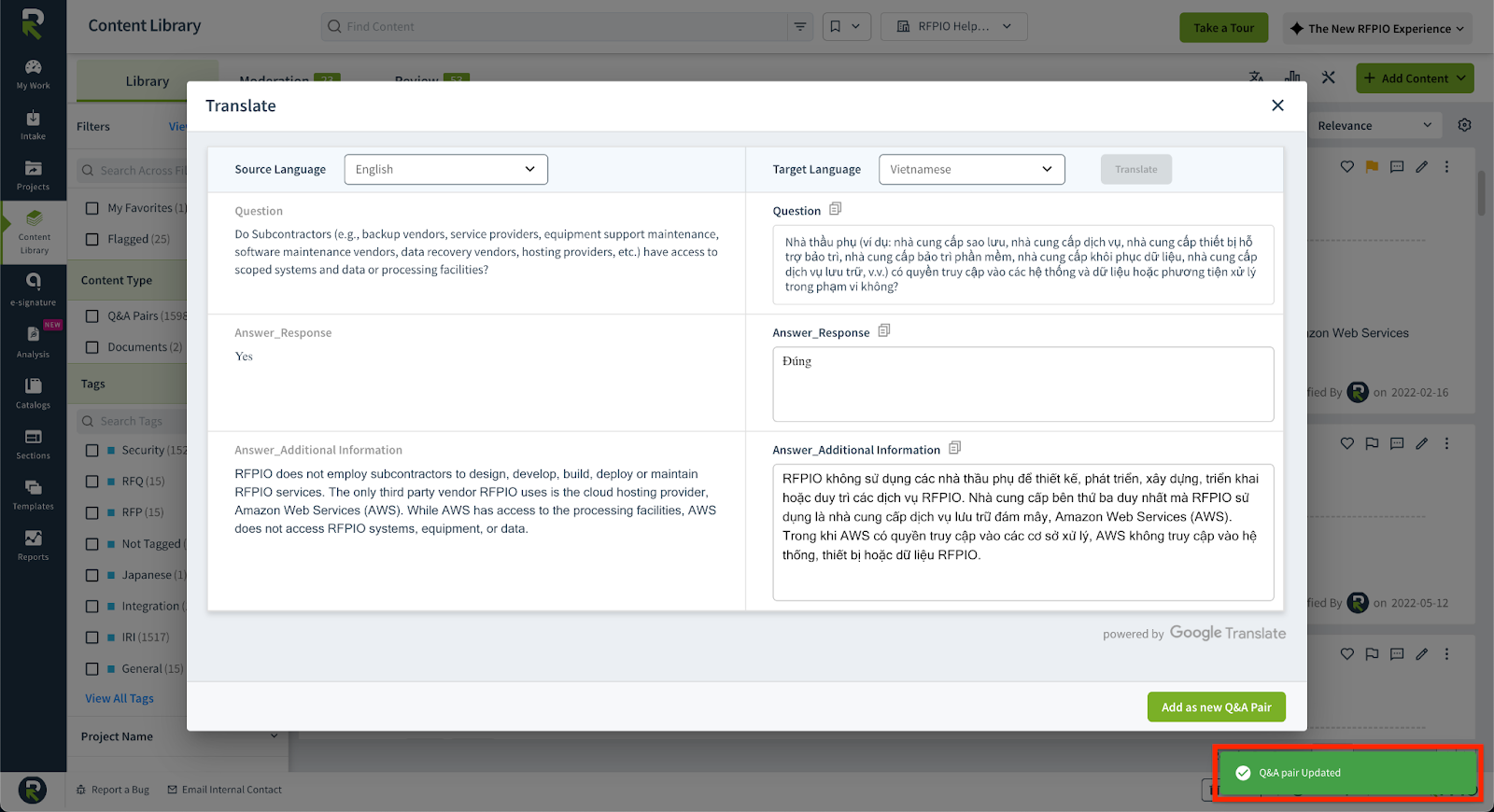Open My Work in the sidebar

tap(33, 74)
